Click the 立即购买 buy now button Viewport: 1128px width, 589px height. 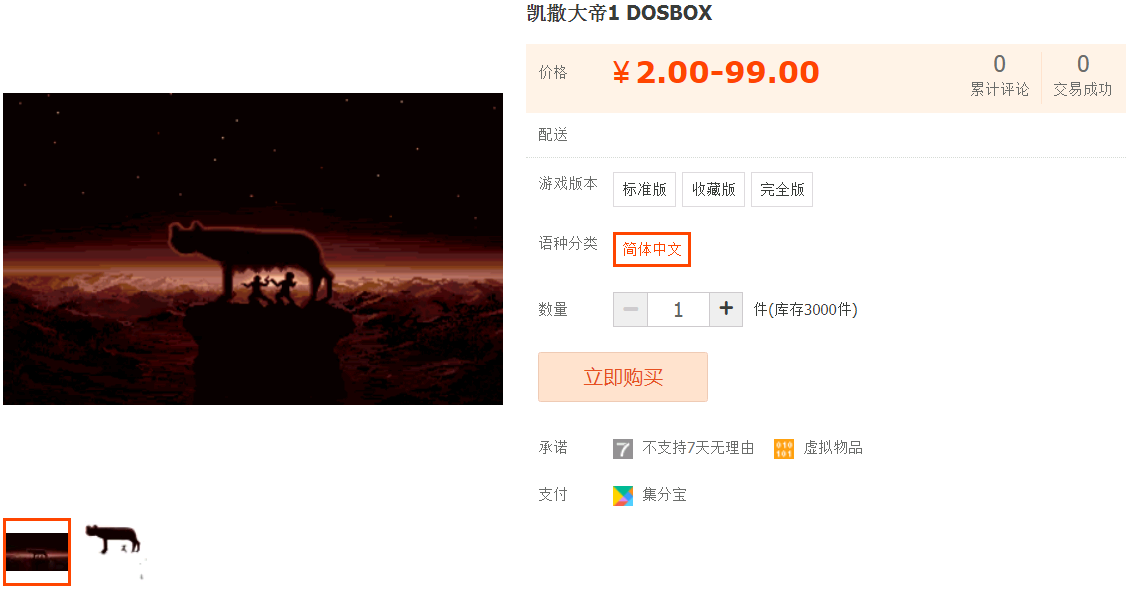pos(623,377)
